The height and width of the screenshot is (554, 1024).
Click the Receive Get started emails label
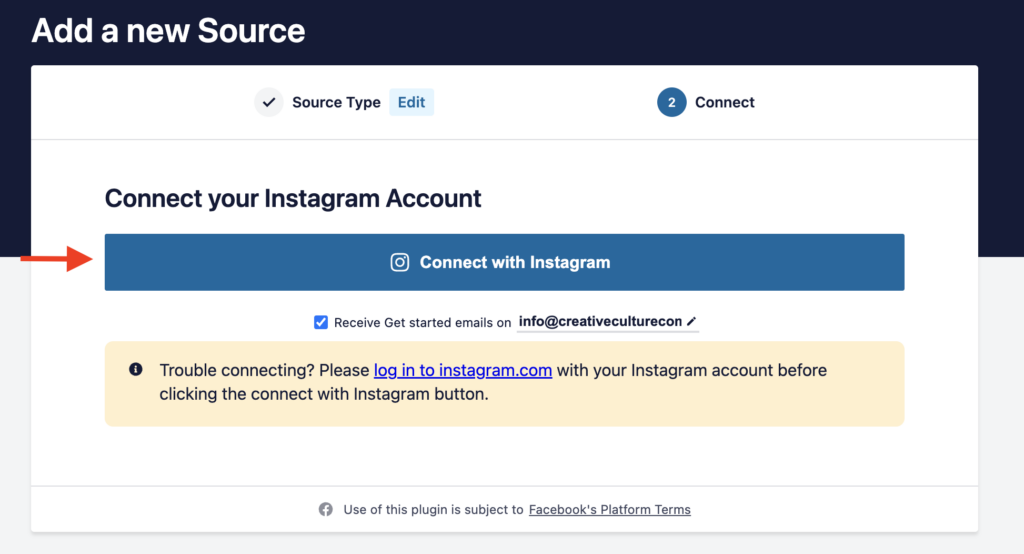(422, 323)
